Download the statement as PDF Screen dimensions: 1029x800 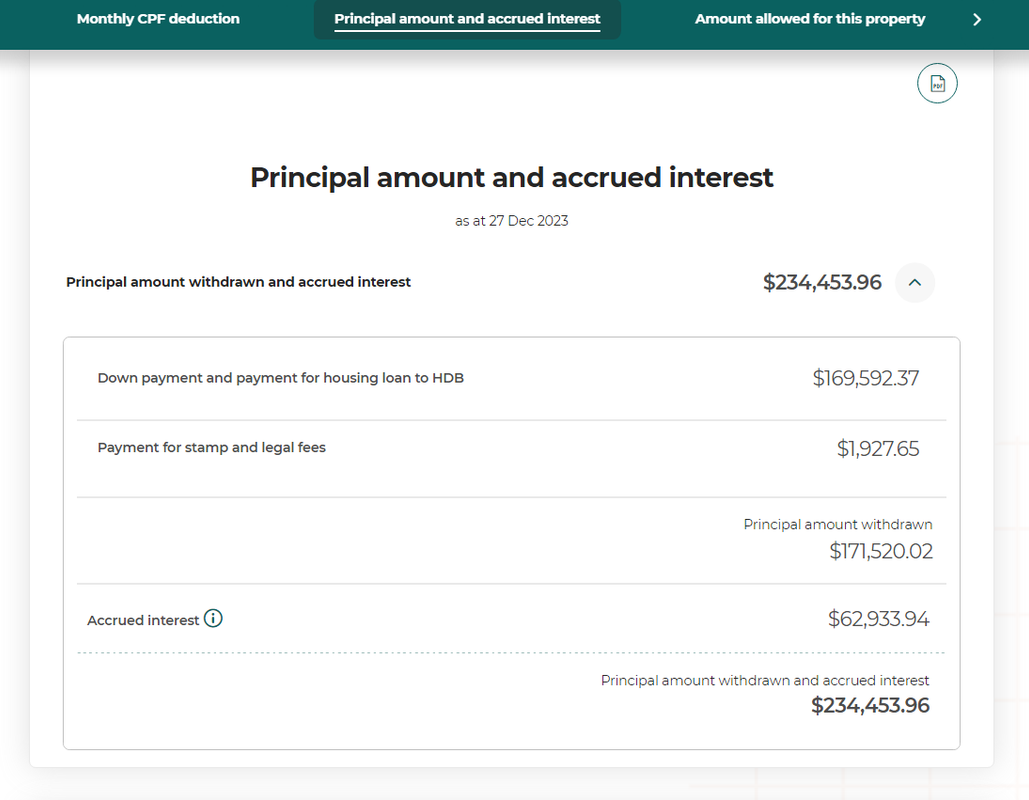point(937,84)
